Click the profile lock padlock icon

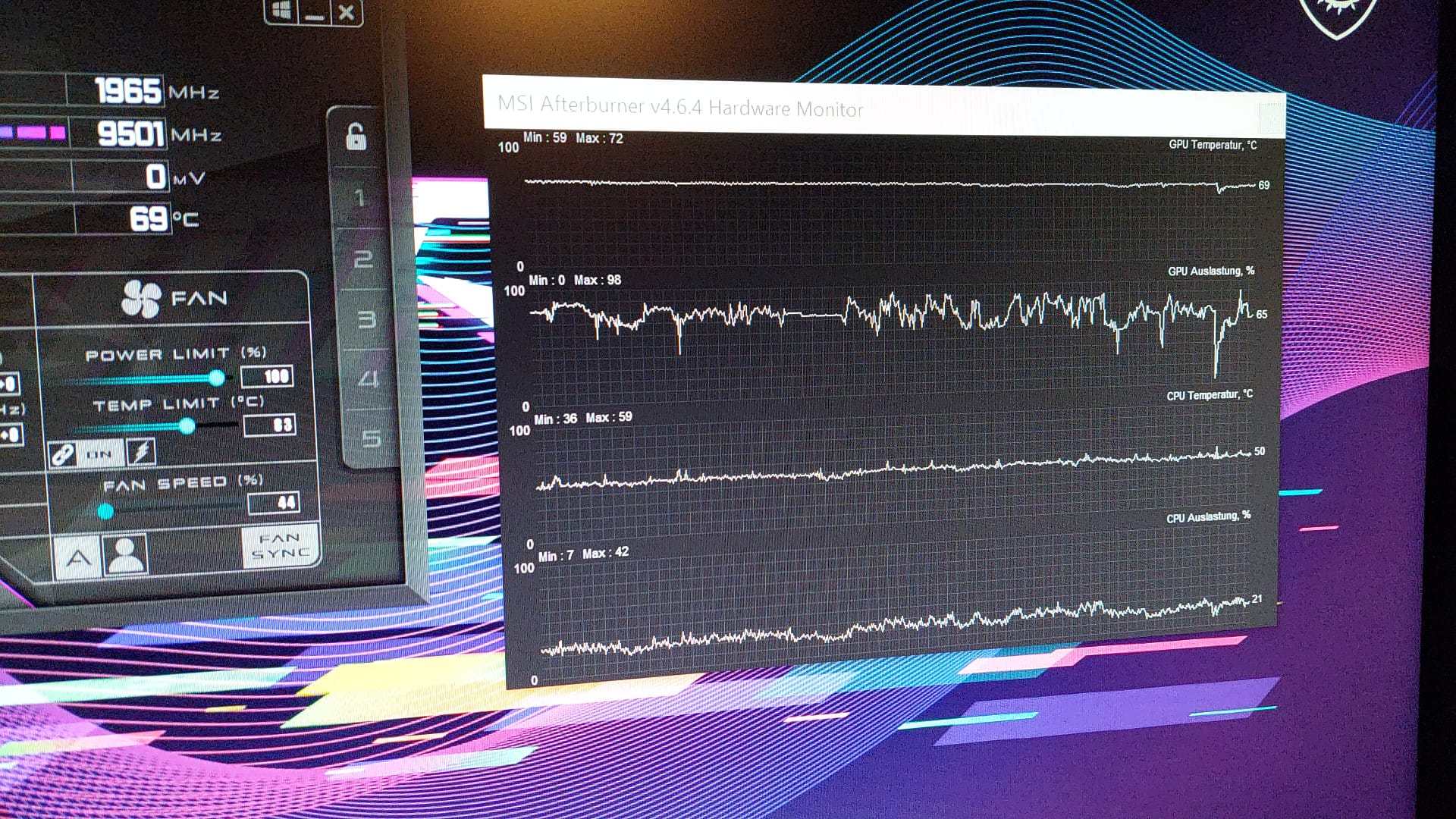356,136
